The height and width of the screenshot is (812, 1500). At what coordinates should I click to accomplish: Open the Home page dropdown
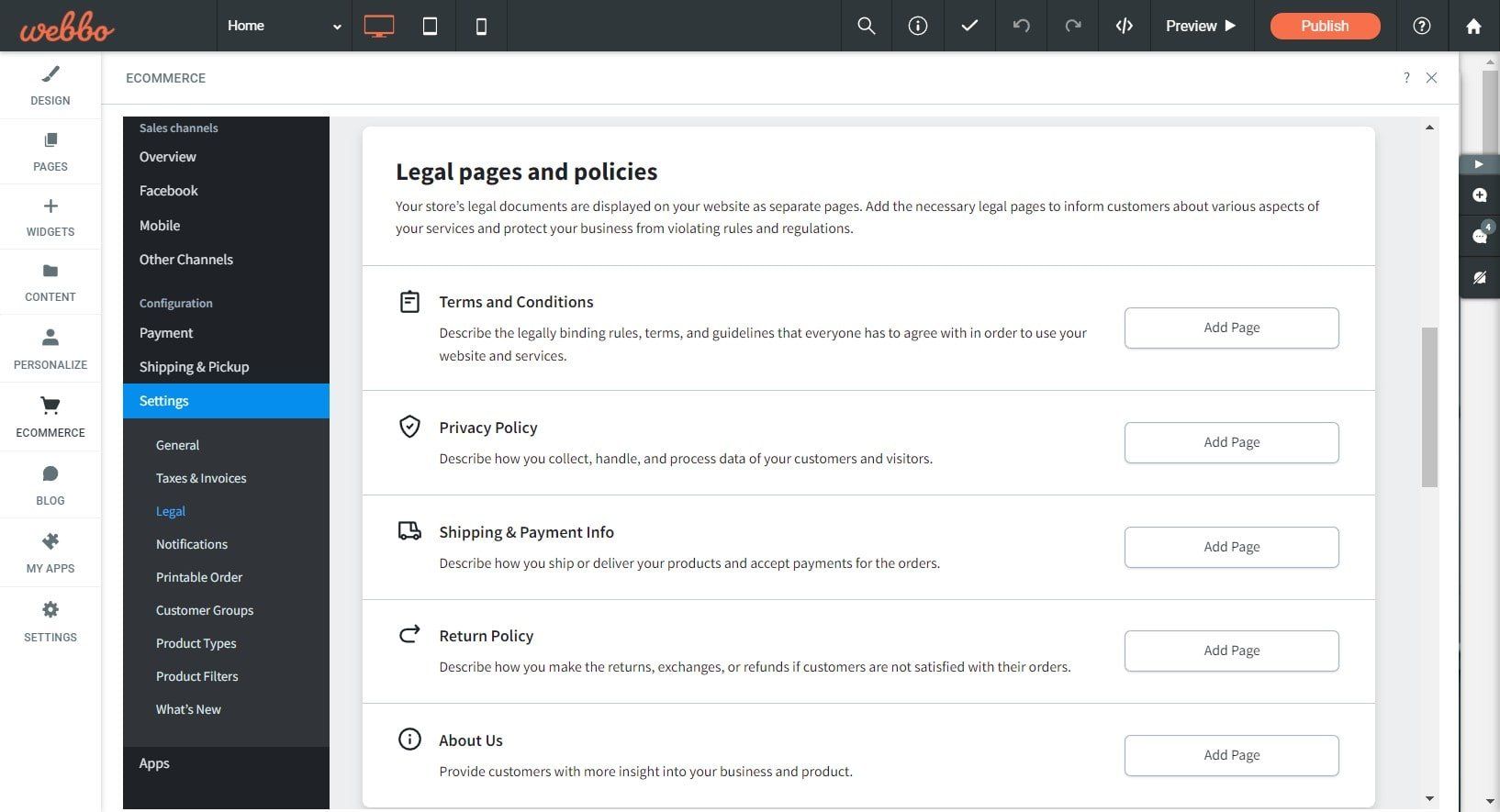point(285,26)
